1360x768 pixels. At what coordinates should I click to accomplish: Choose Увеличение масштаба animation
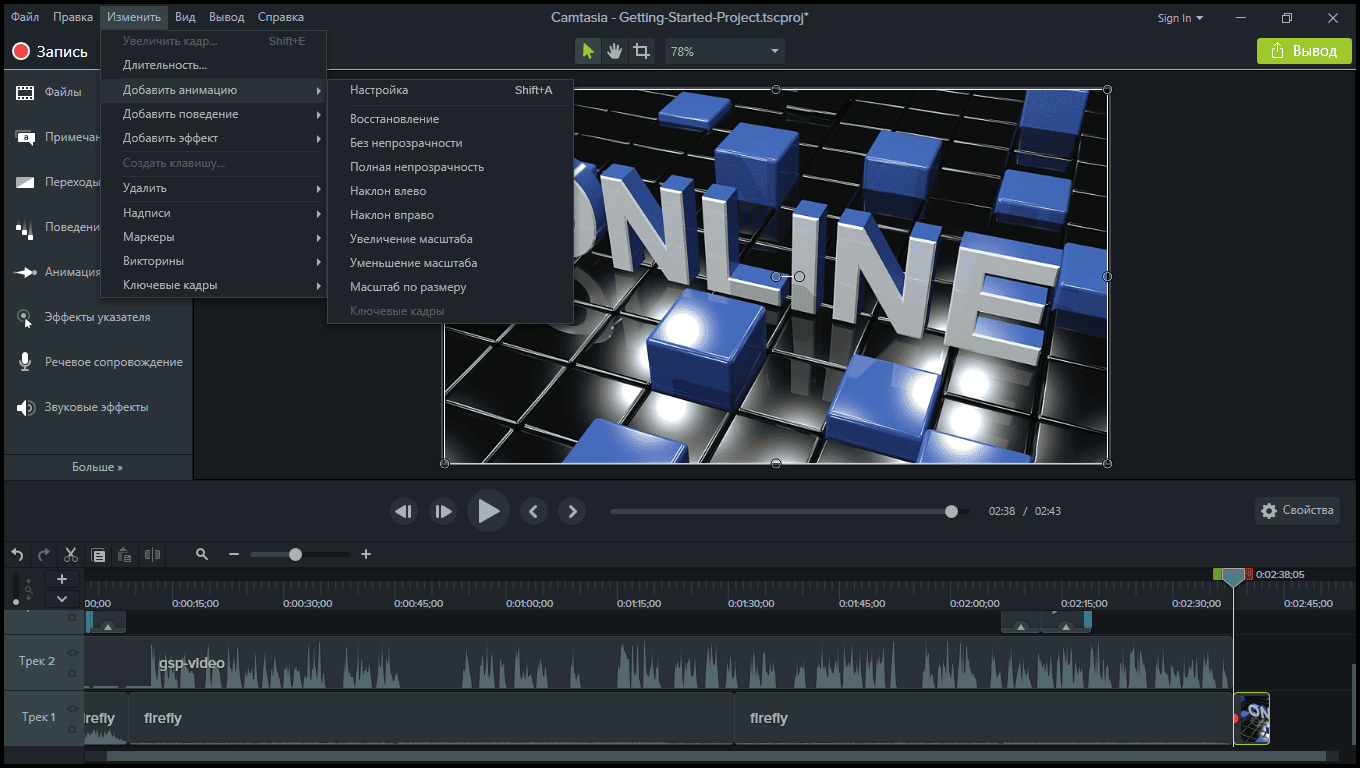(x=450, y=239)
